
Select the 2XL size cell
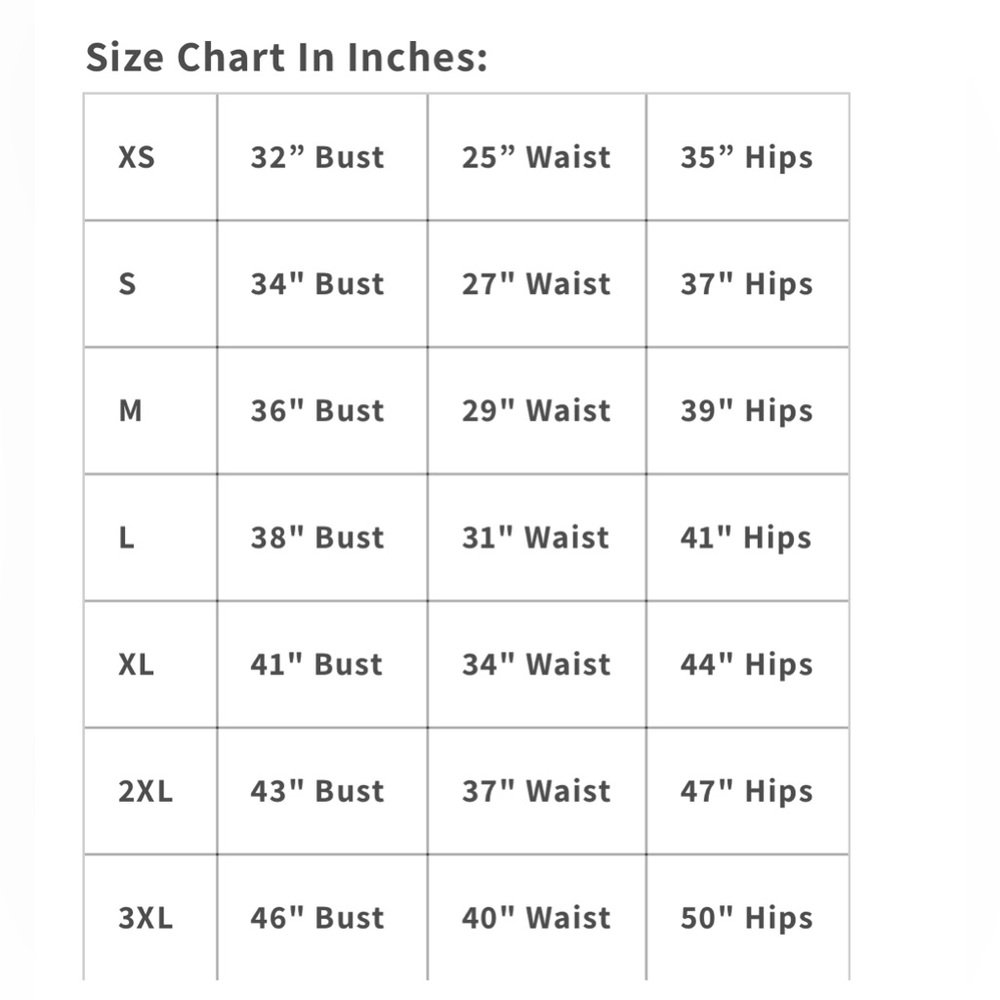pyautogui.click(x=151, y=791)
